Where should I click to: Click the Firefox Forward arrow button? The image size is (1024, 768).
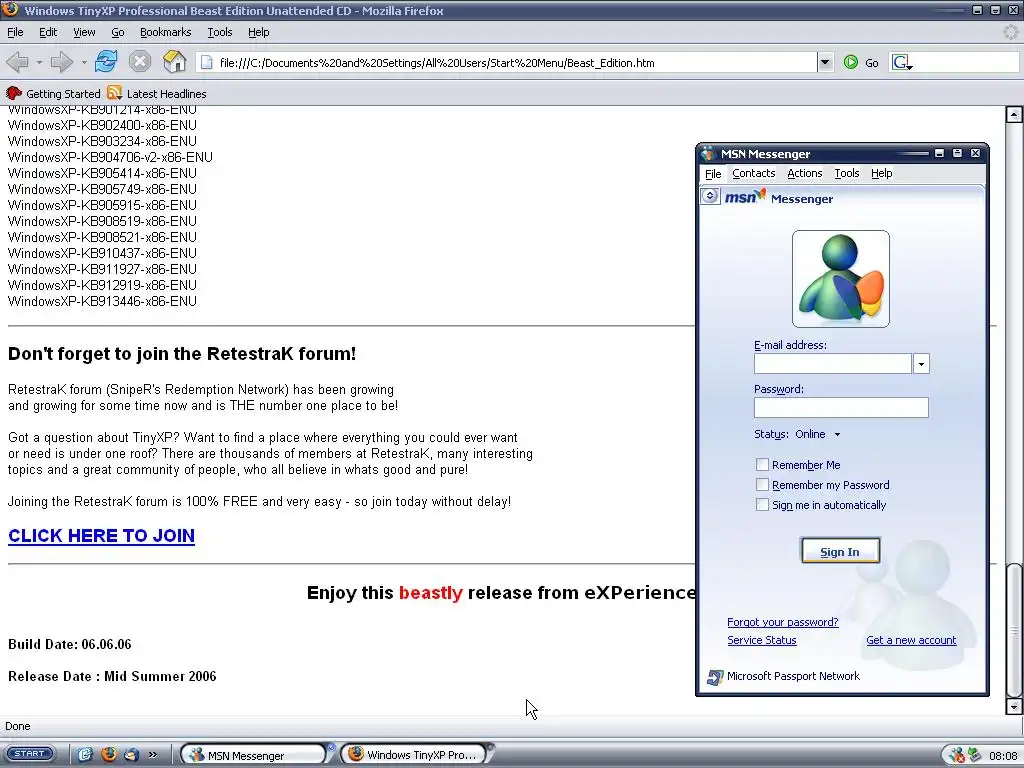click(x=61, y=62)
